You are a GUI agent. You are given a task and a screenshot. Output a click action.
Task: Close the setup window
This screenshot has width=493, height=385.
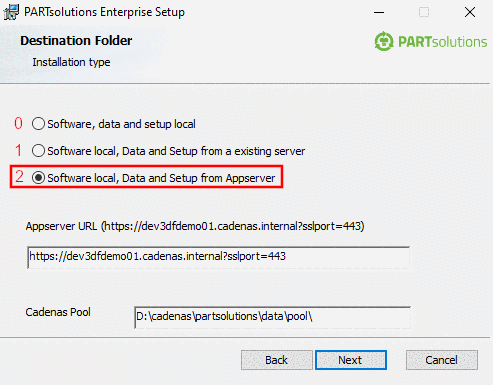click(470, 13)
